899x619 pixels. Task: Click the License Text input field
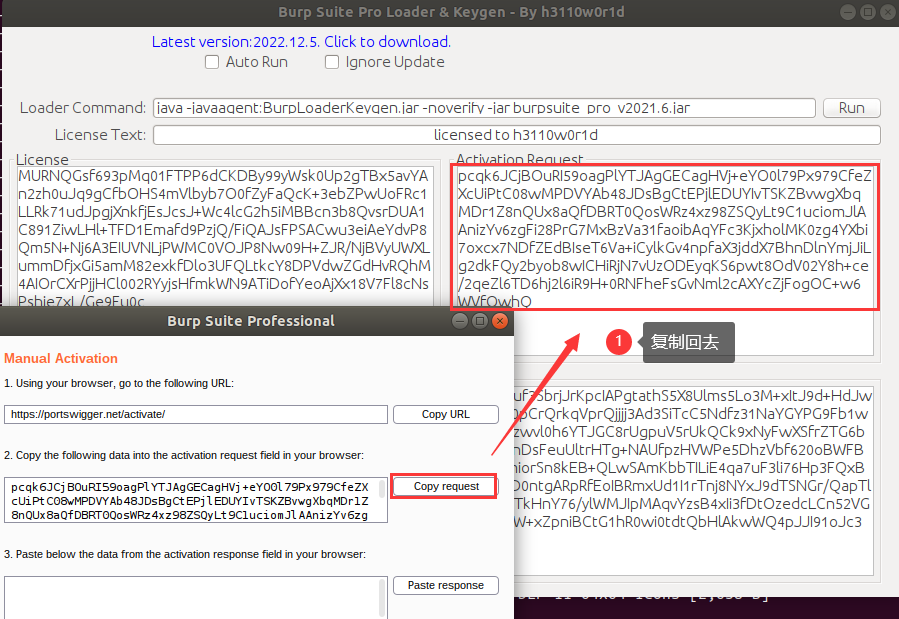517,135
